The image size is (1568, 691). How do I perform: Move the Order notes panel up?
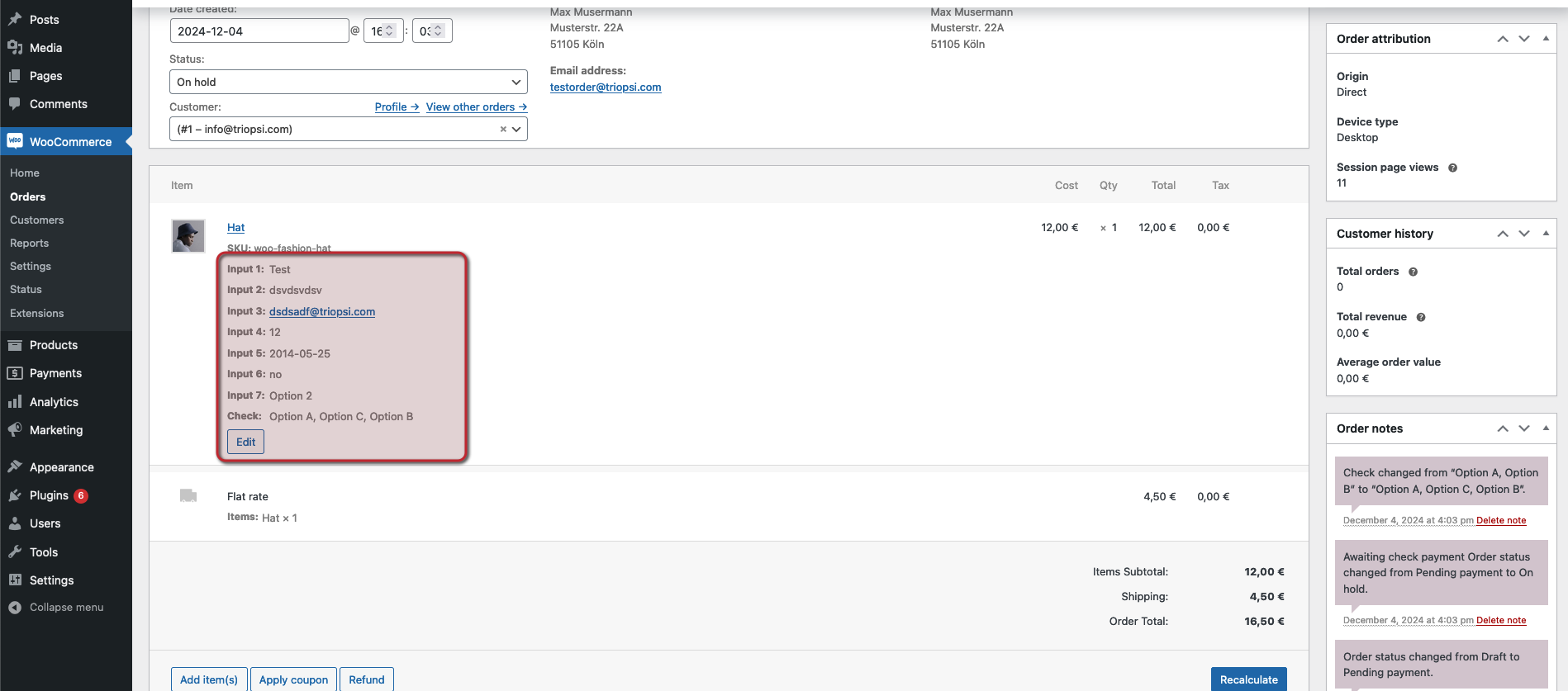tap(1503, 428)
